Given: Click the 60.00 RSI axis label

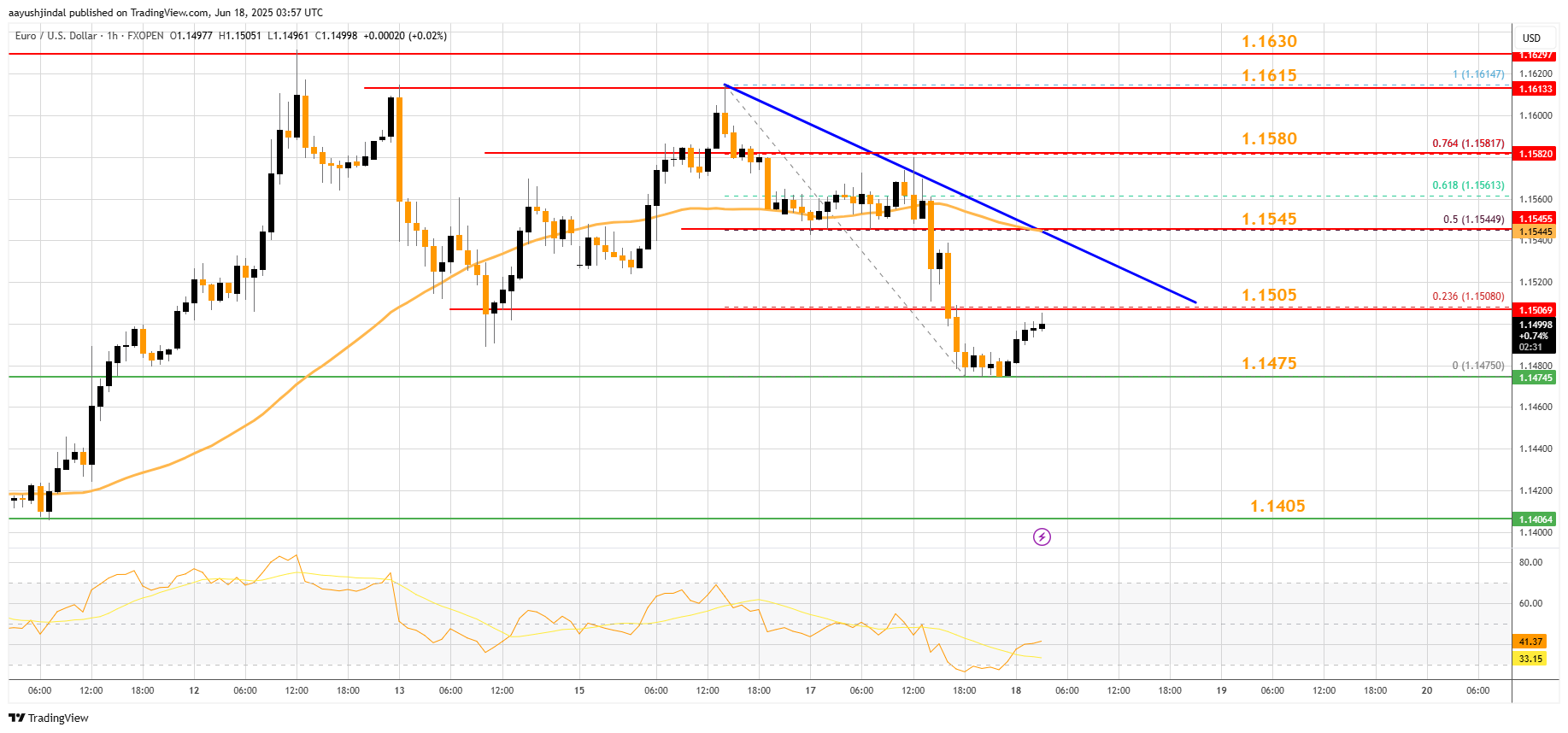Looking at the screenshot, I should tap(1530, 603).
